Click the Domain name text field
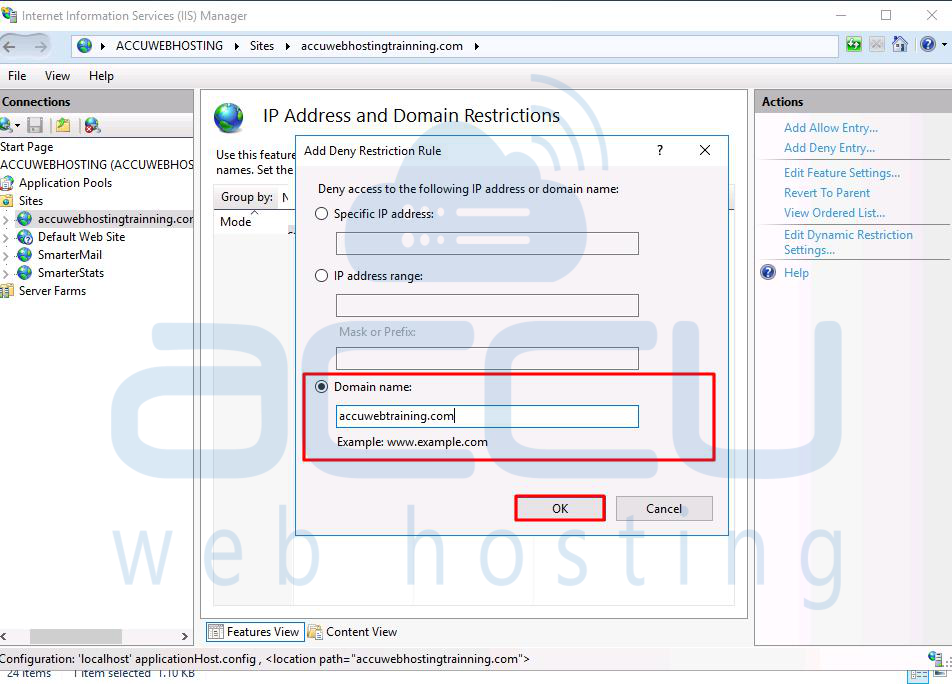 487,416
